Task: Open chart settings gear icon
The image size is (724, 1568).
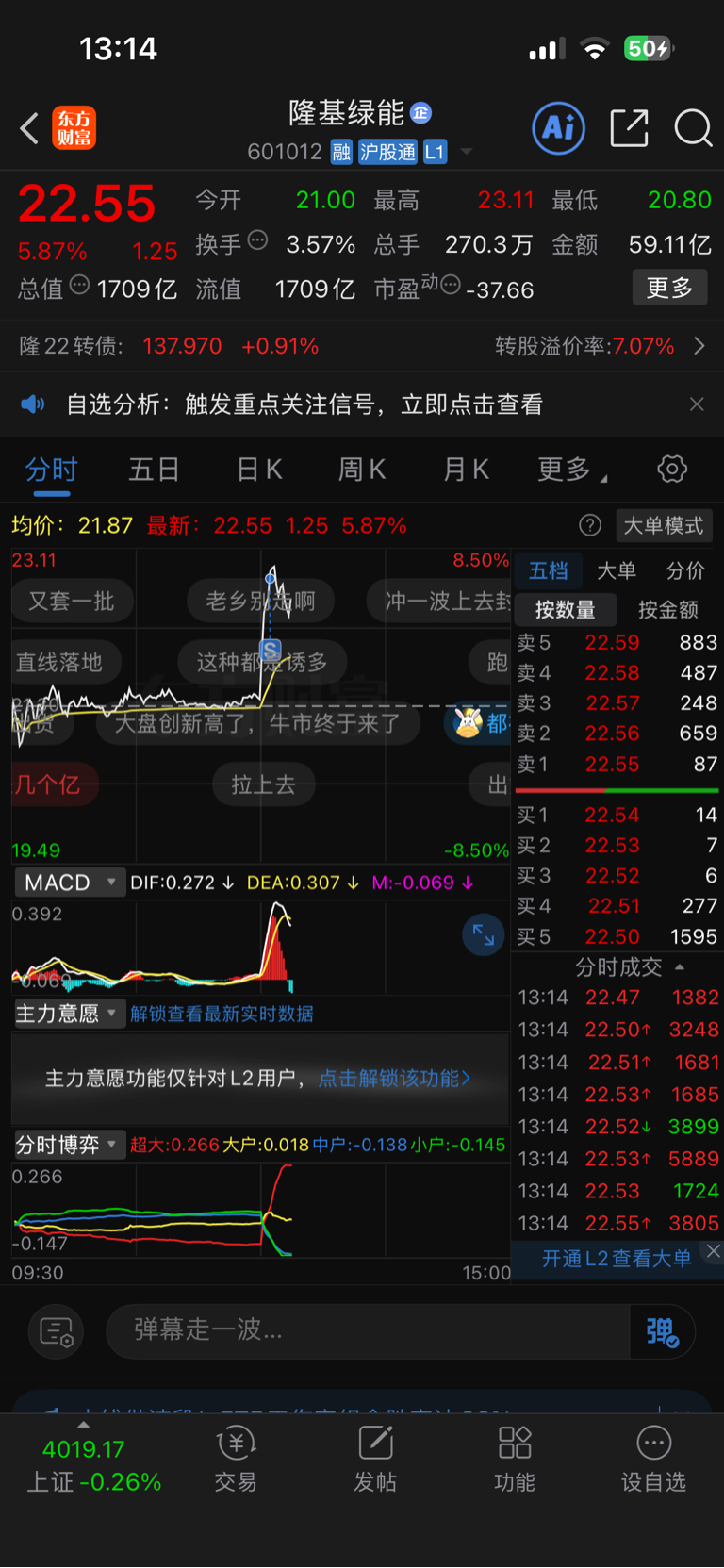Action: click(672, 469)
